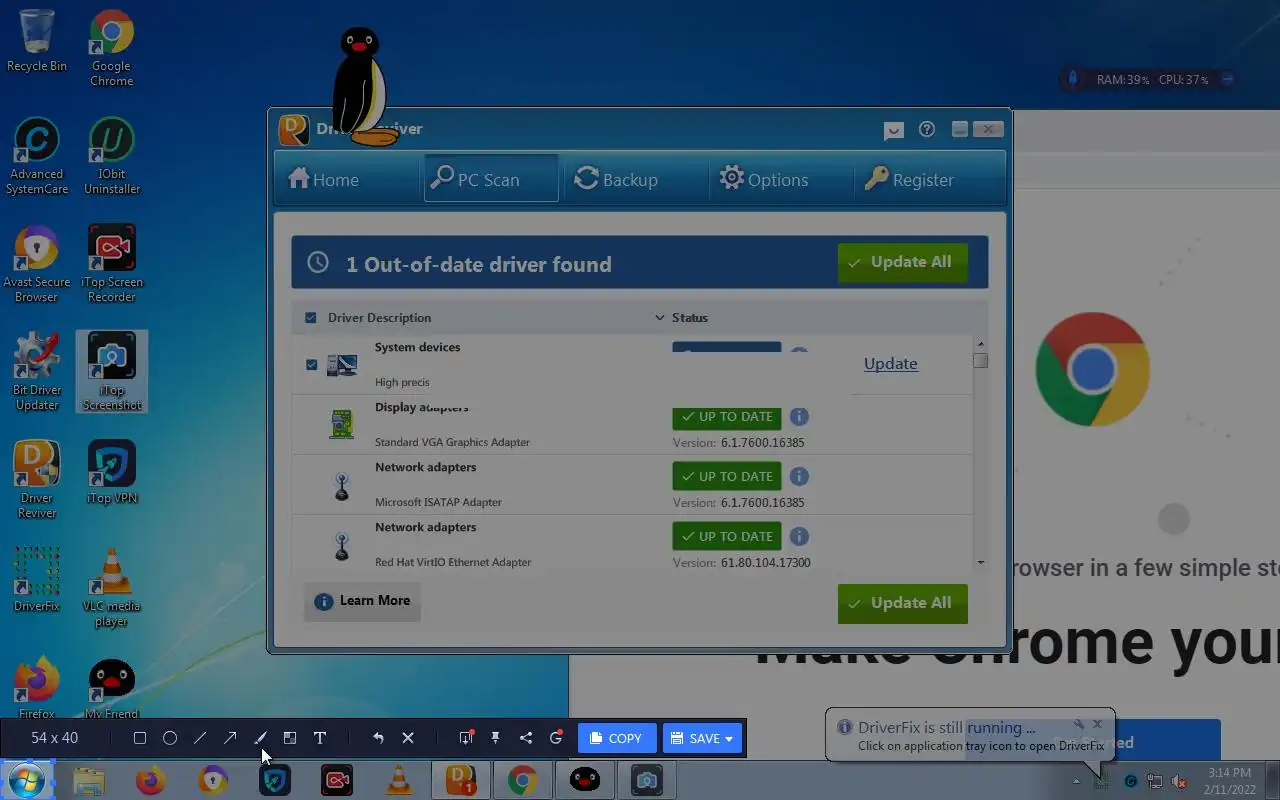The image size is (1280, 800).
Task: Sort drivers by the Status column chevron
Action: click(659, 318)
